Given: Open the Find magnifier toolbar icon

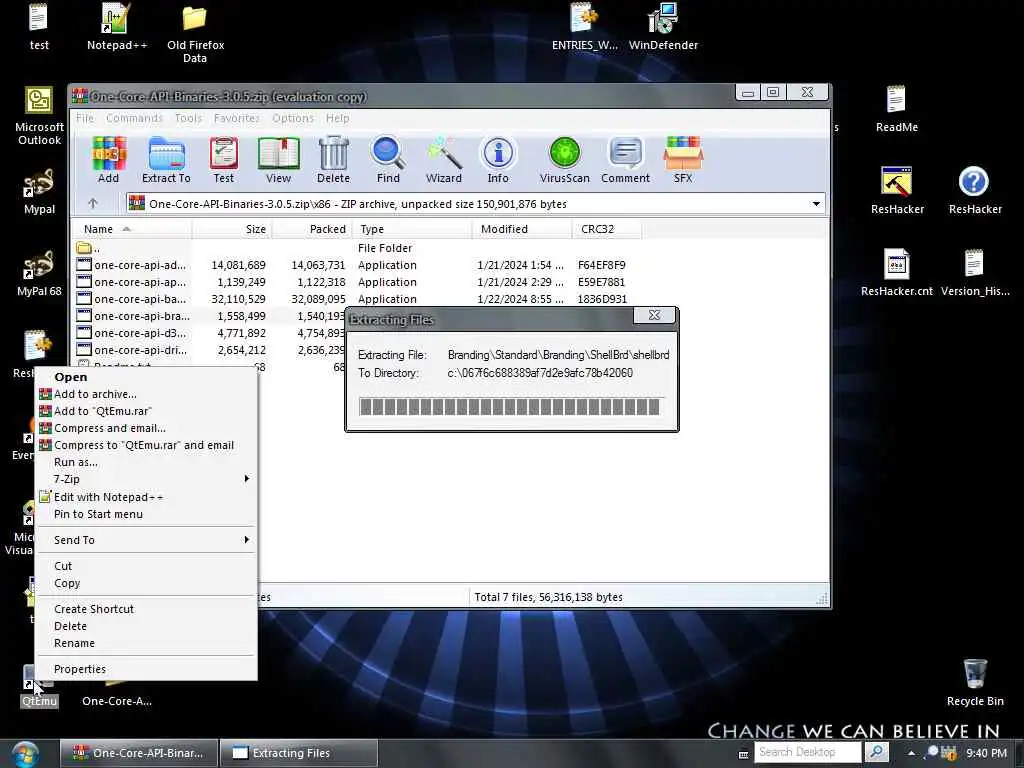Looking at the screenshot, I should 388,160.
